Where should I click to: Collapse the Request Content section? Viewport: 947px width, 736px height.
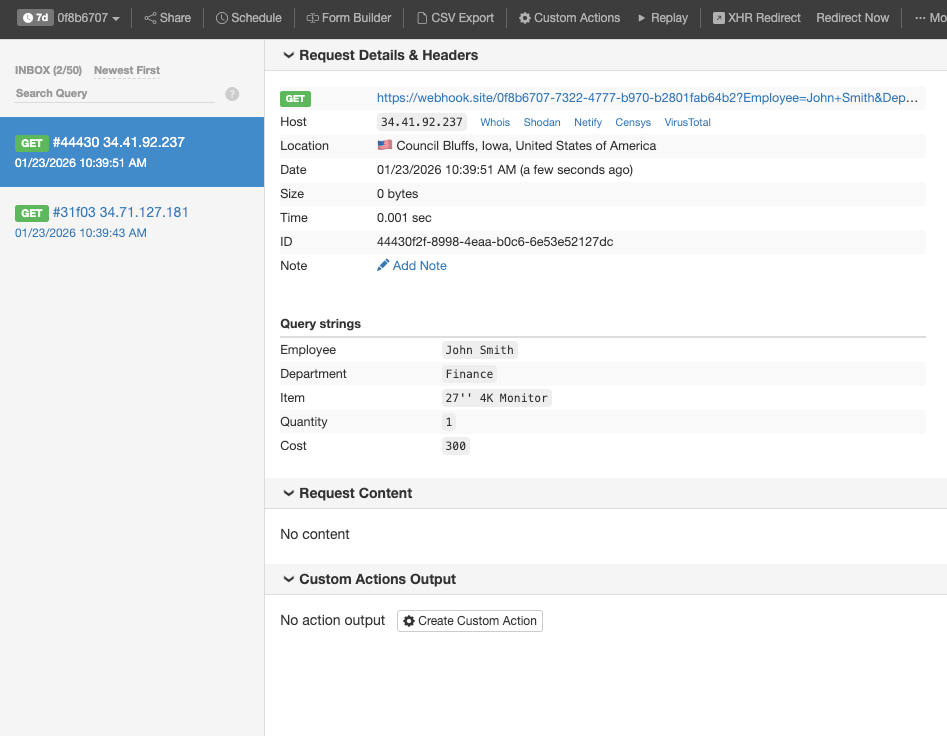[x=289, y=493]
